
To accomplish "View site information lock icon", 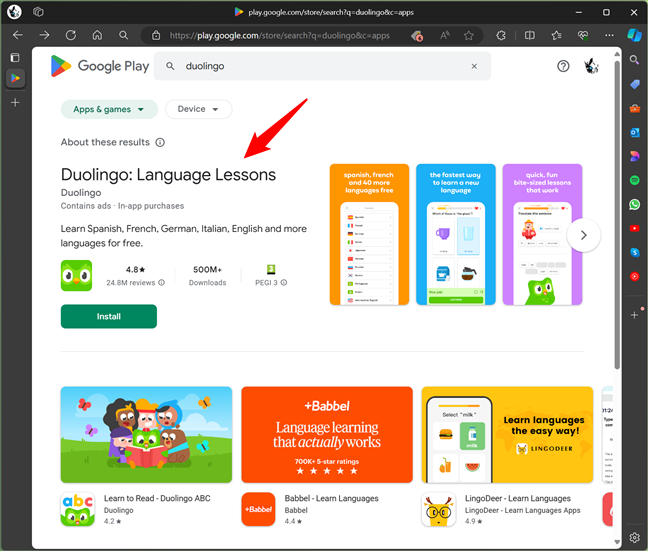I will click(x=156, y=36).
